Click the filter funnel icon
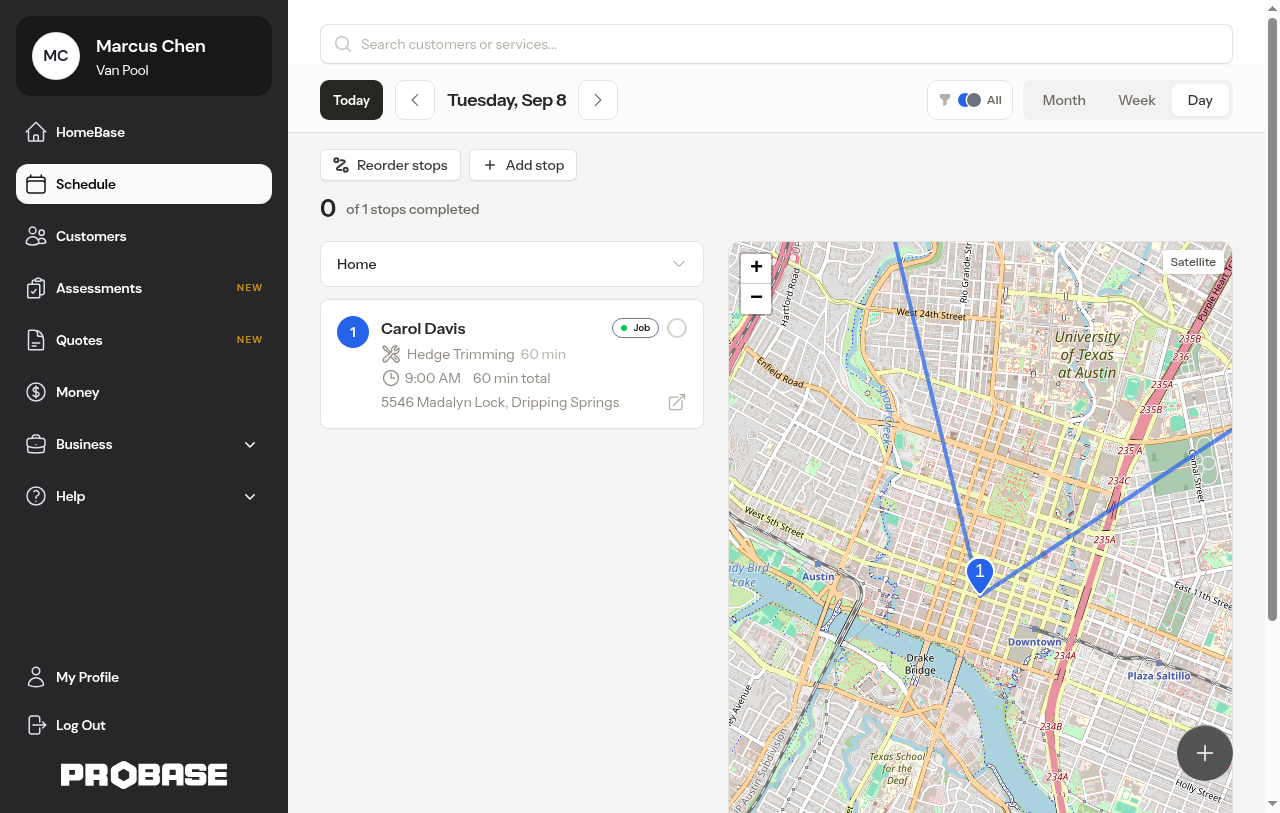 point(945,100)
